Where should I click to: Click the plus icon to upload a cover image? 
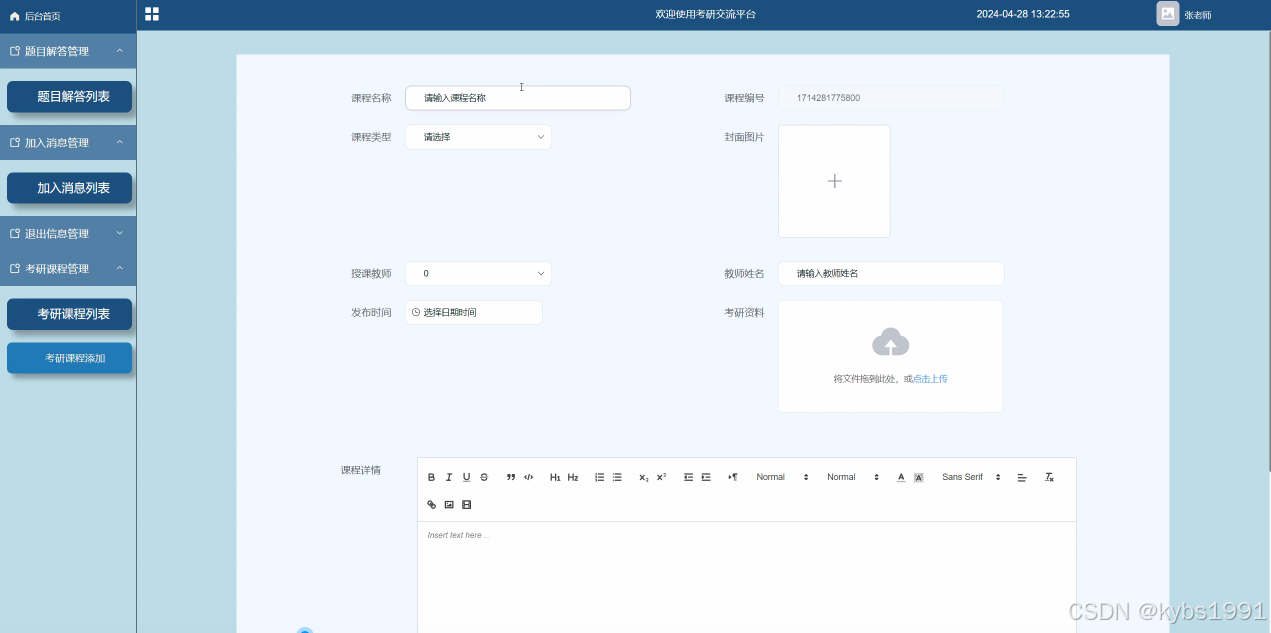(x=834, y=181)
